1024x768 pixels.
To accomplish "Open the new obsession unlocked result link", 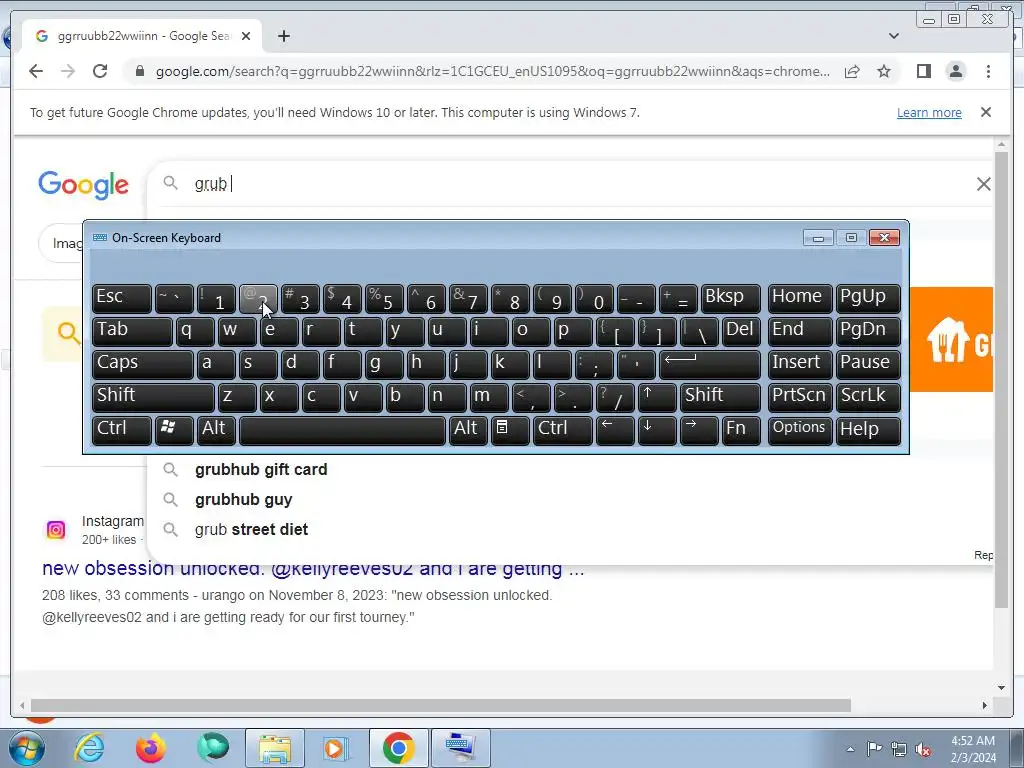I will pos(313,568).
